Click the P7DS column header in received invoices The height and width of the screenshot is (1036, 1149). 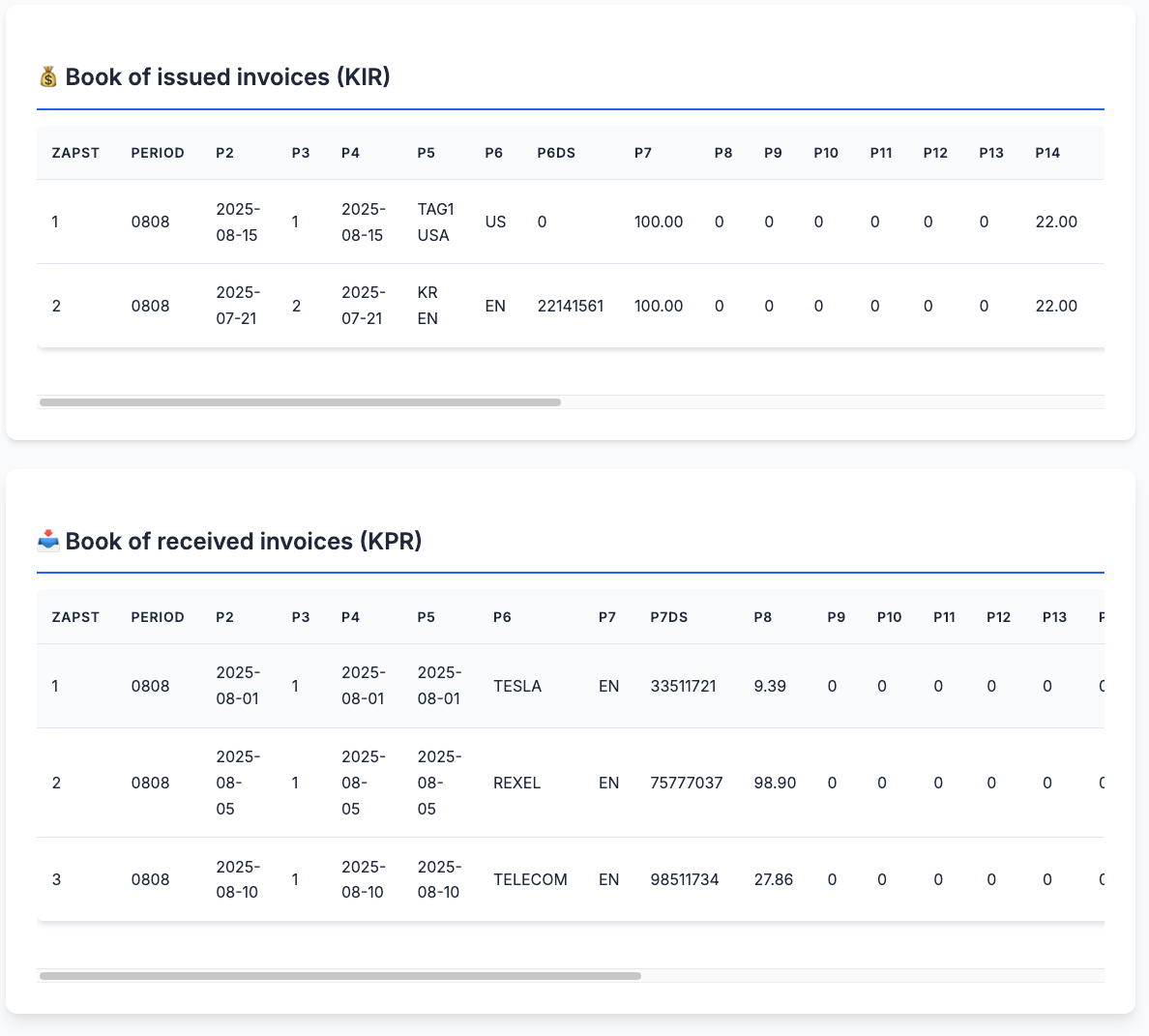(x=669, y=617)
